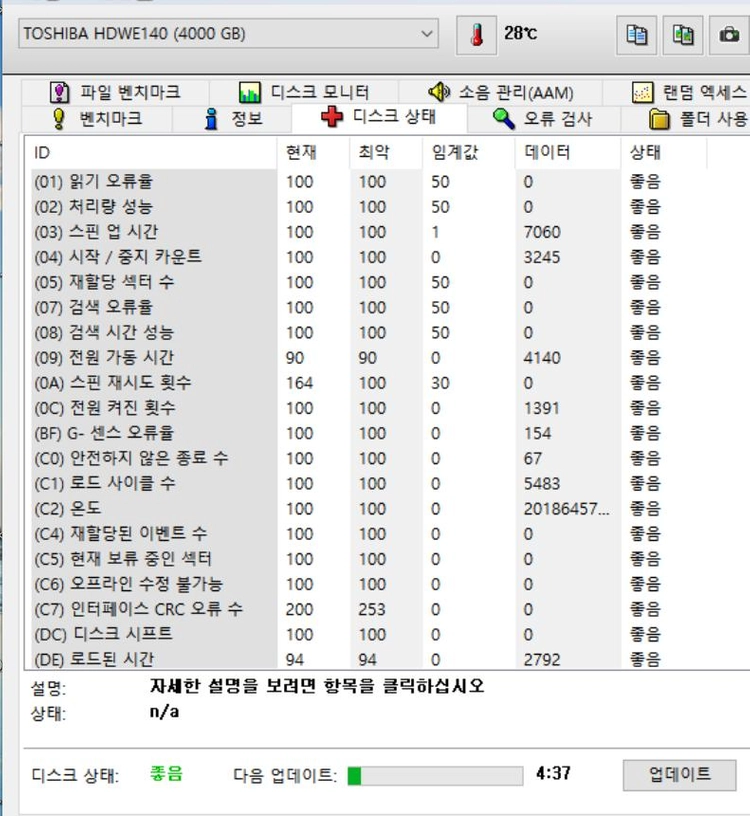Sort by the 데이터 column header
The image size is (750, 816).
click(568, 153)
